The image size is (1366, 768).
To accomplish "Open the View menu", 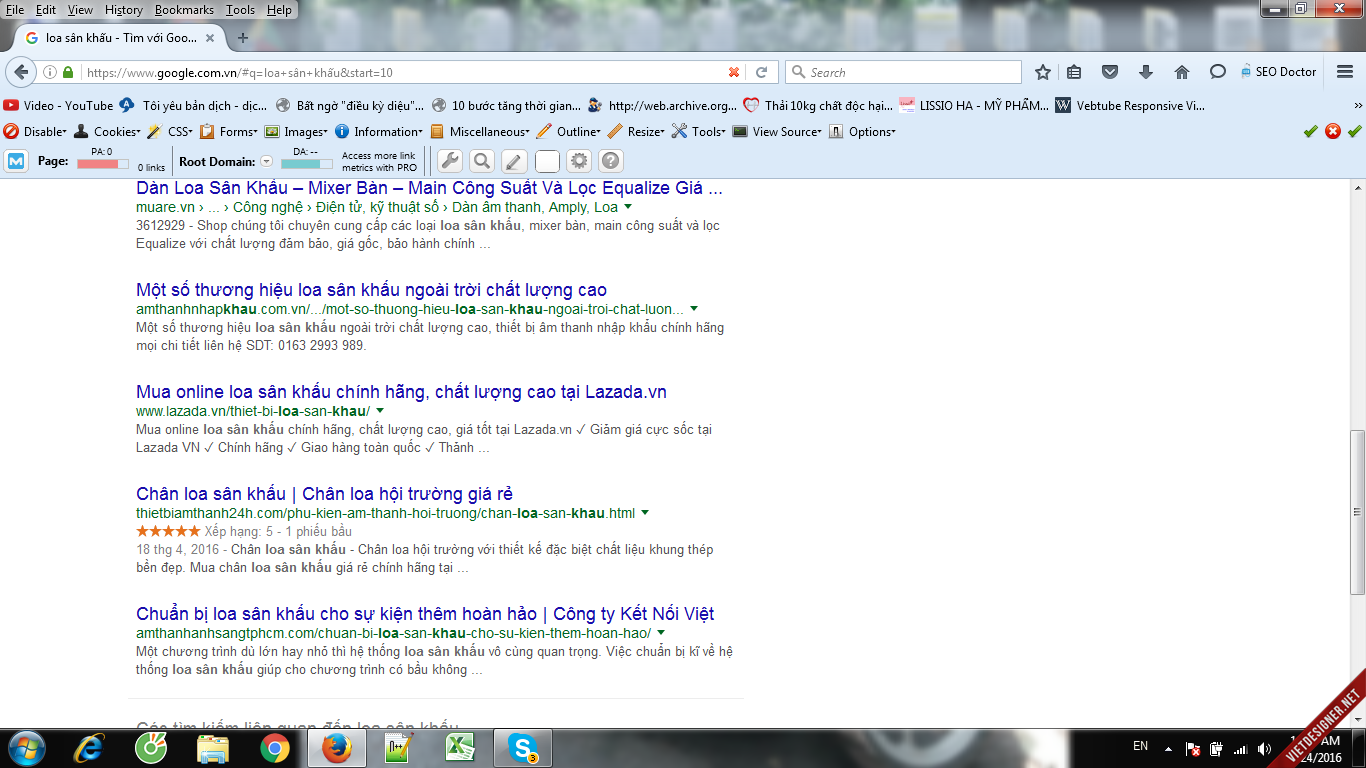I will pyautogui.click(x=80, y=9).
